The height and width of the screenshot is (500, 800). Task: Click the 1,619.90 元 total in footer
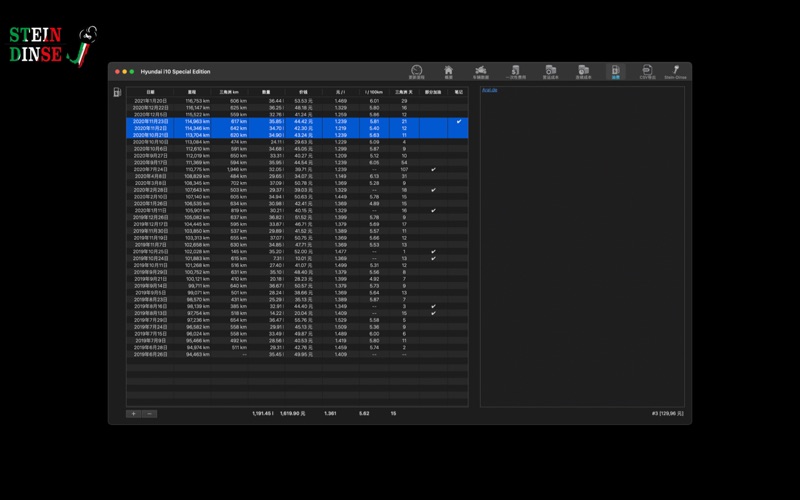click(292, 414)
